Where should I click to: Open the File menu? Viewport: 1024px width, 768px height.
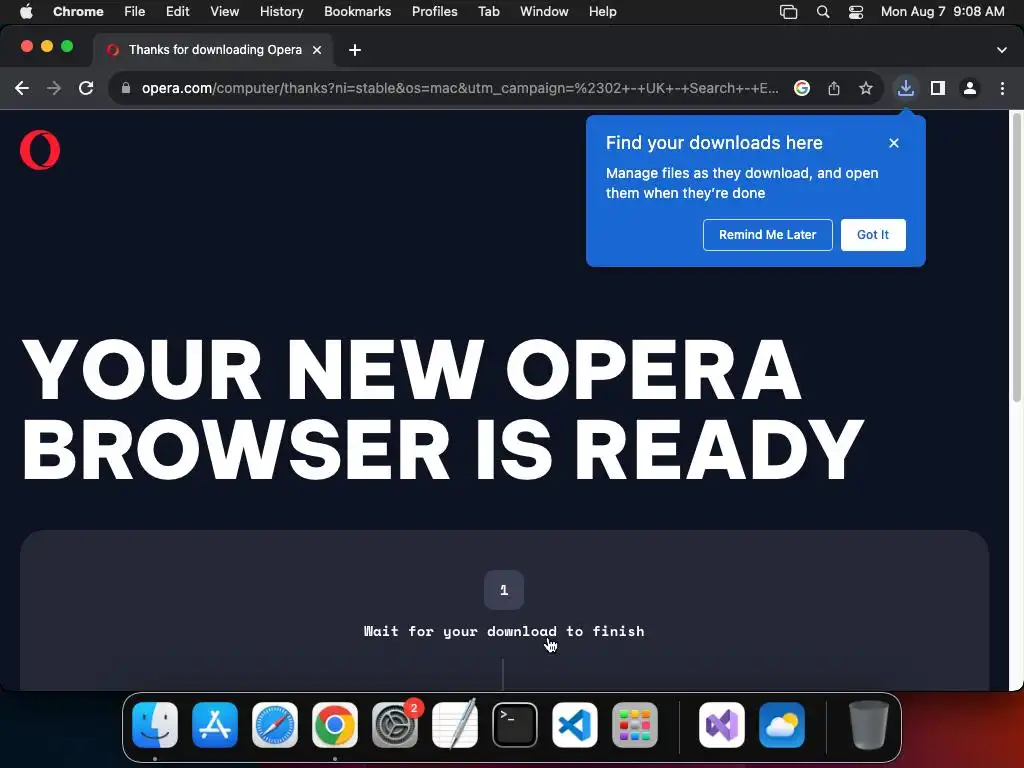coord(135,12)
